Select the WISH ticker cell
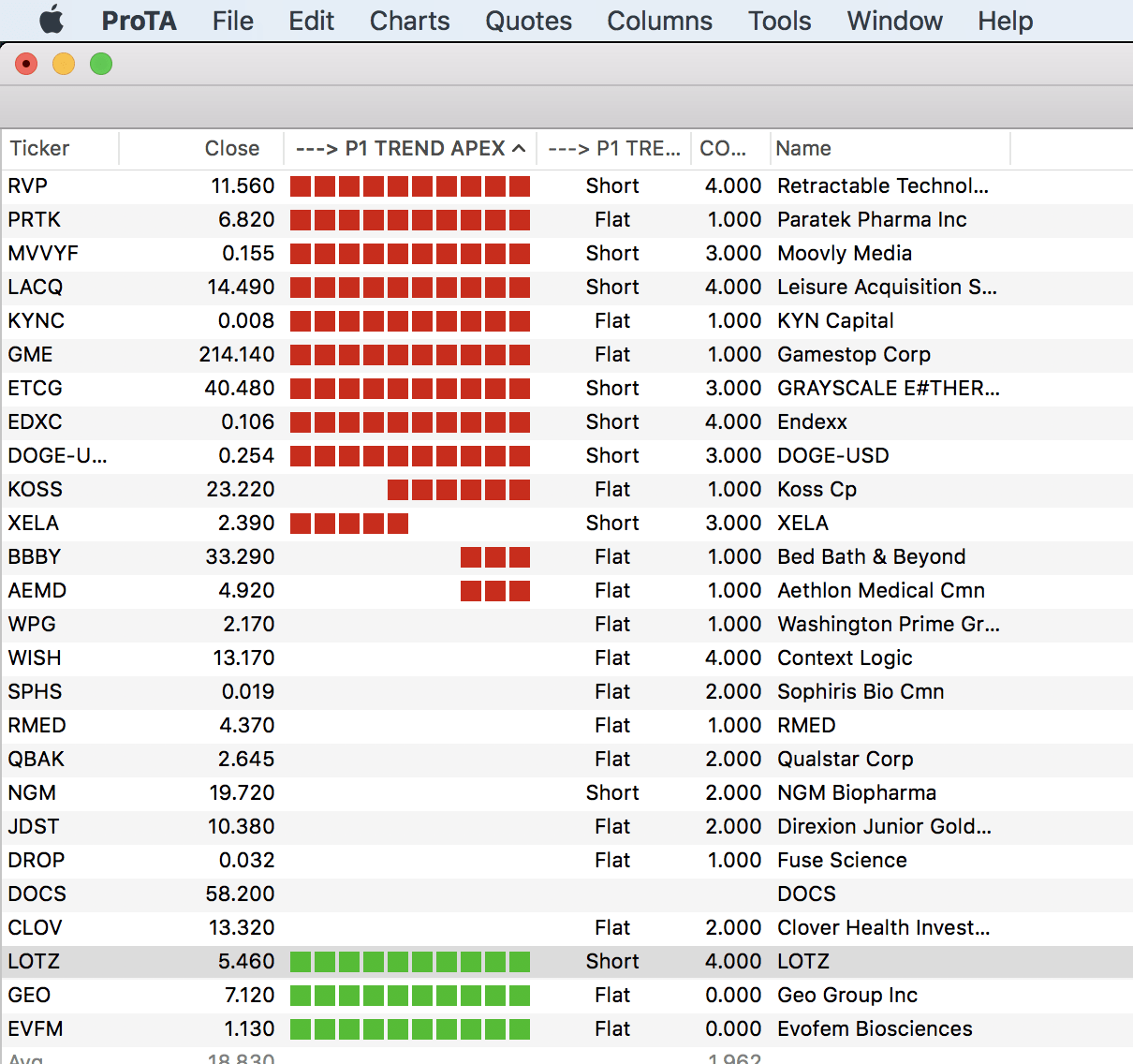 click(35, 658)
